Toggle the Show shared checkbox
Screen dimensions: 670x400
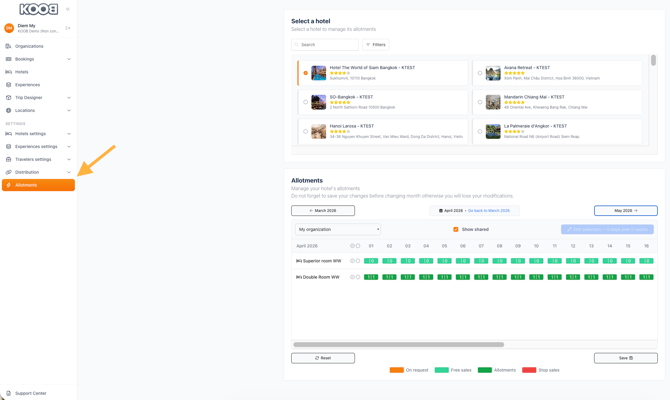point(456,229)
